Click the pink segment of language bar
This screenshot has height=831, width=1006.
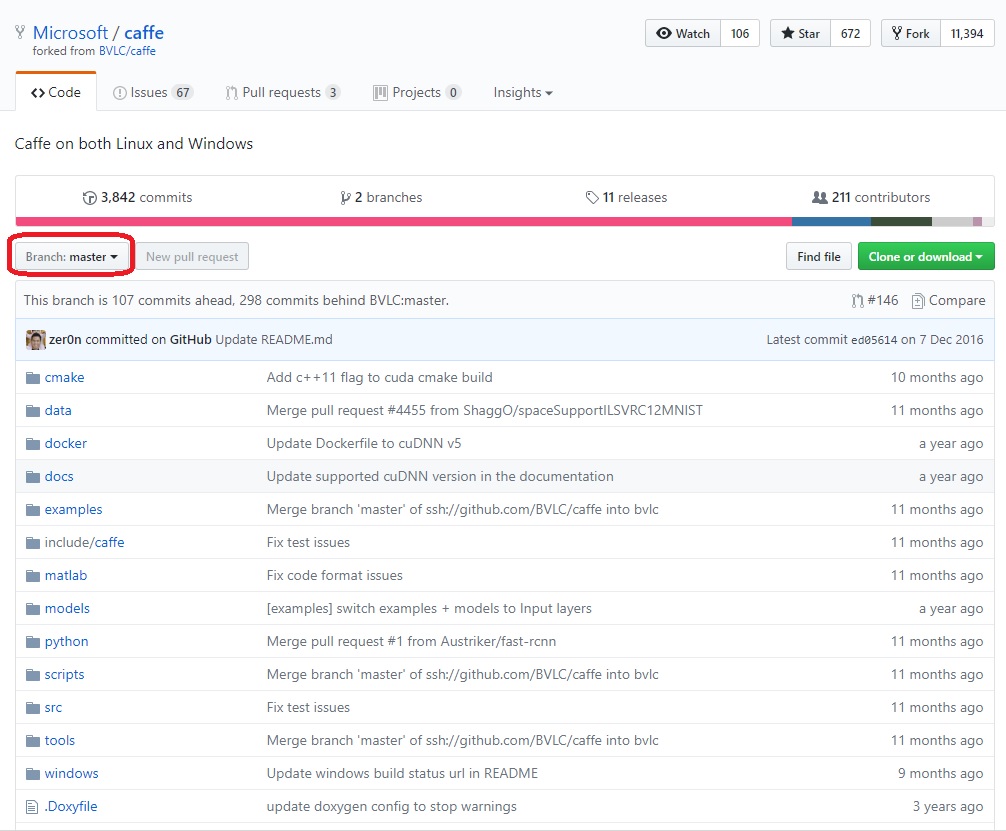point(404,221)
